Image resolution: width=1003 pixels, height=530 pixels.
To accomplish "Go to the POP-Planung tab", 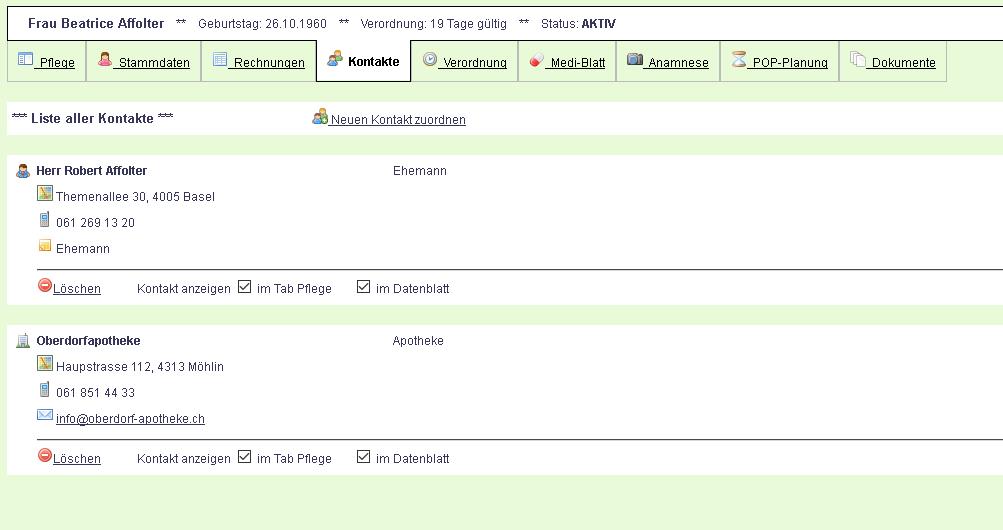I will click(x=779, y=62).
